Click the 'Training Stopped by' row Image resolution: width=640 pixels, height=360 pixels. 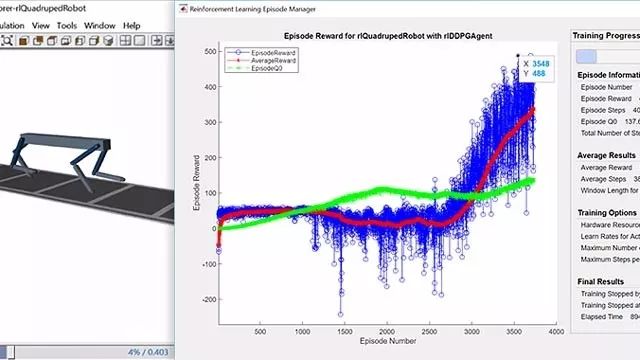point(610,294)
